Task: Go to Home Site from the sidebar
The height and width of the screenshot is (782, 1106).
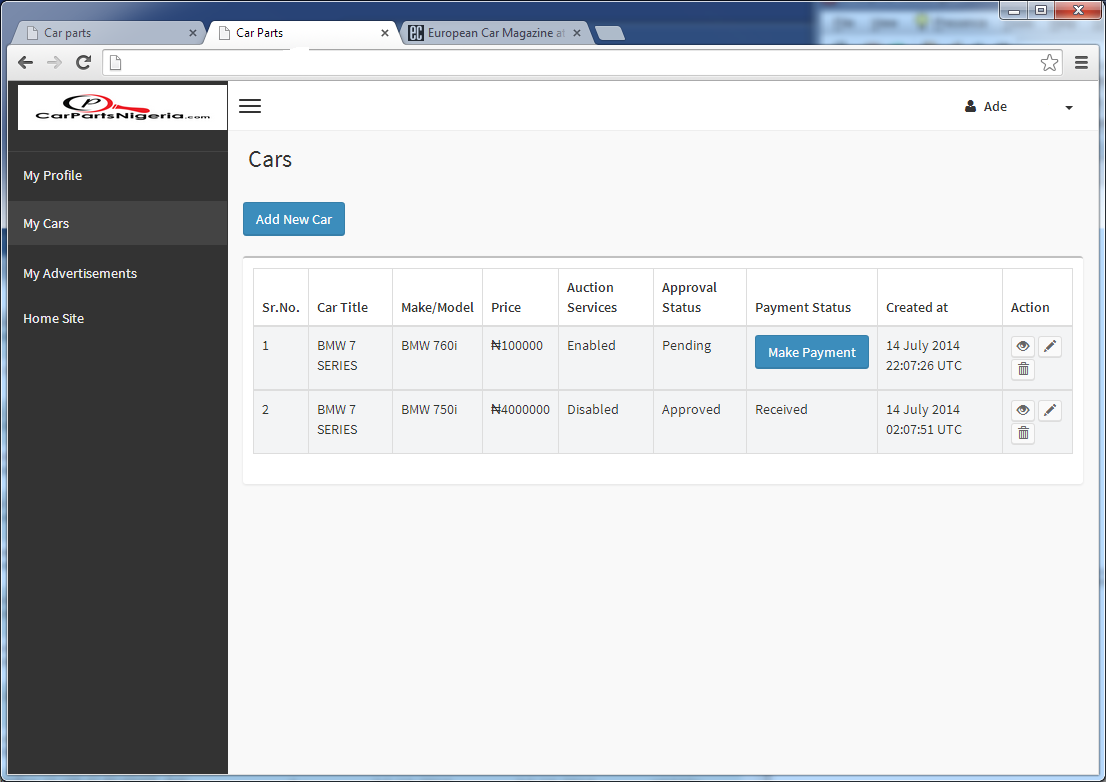Action: (x=54, y=319)
